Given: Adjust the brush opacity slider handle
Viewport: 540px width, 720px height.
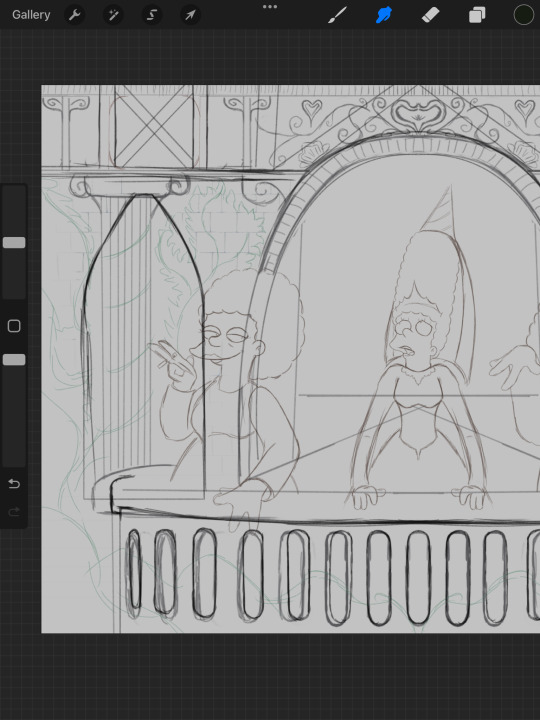Looking at the screenshot, I should [x=14, y=360].
